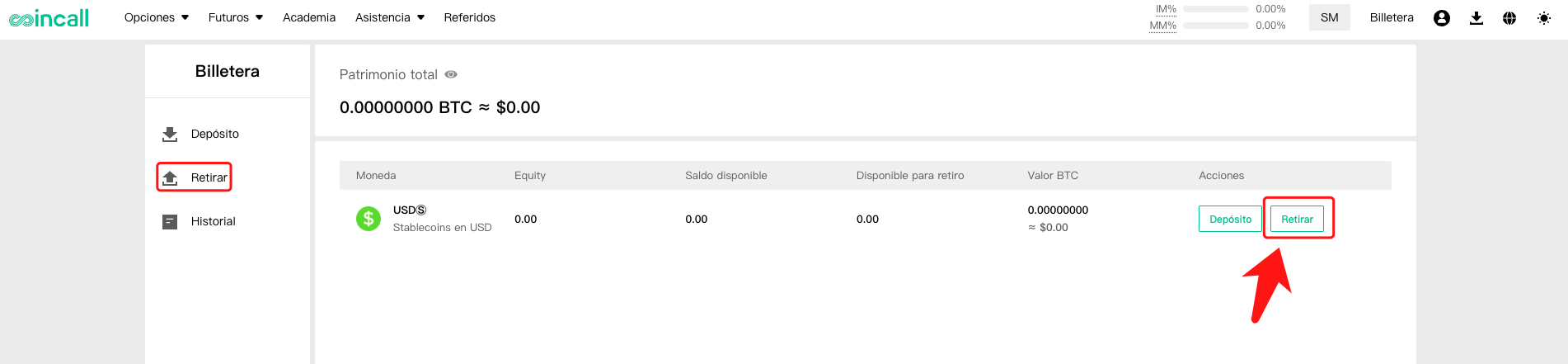
Task: Click the SM account mode button
Action: (x=1330, y=17)
